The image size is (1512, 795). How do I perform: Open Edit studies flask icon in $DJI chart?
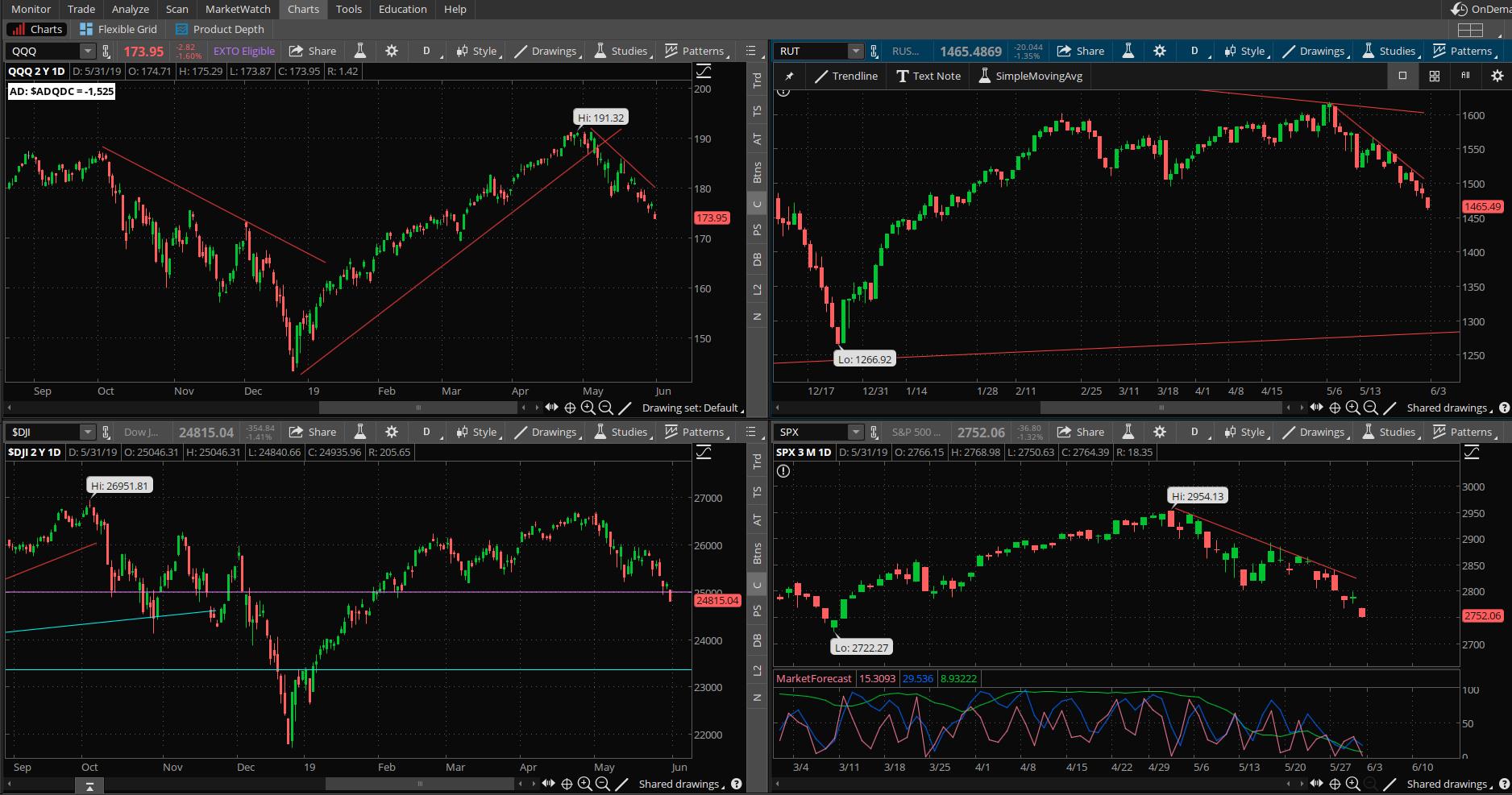[x=360, y=432]
